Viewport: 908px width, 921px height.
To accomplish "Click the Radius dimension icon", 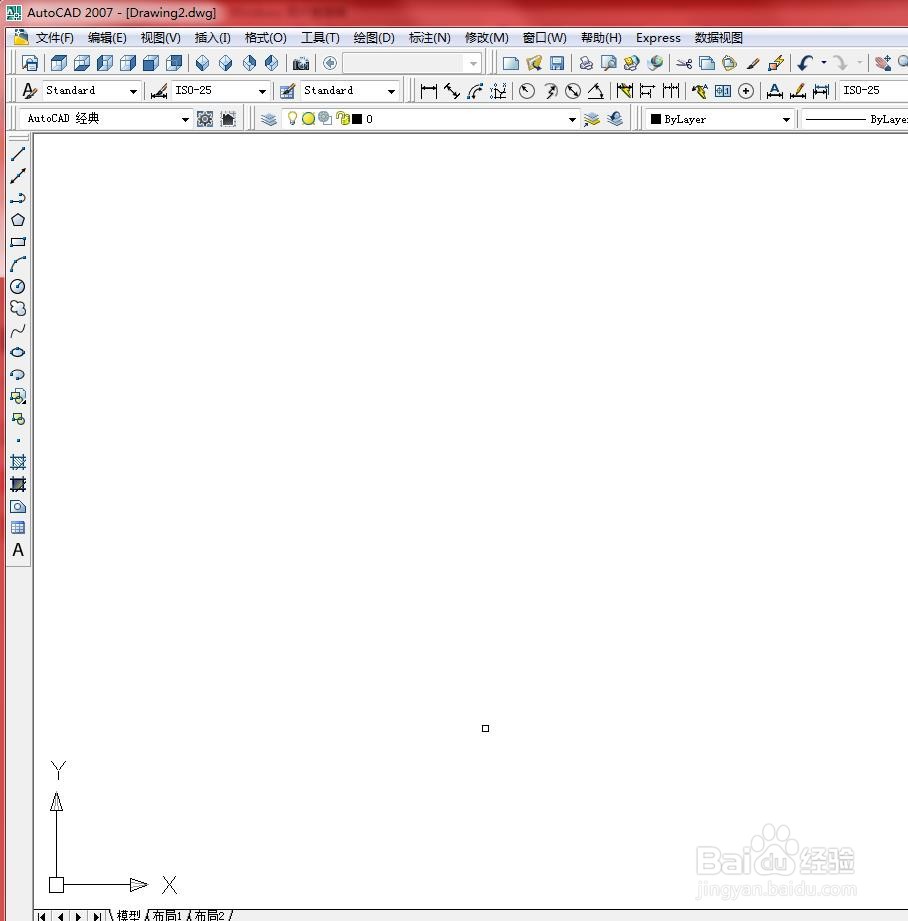I will (x=527, y=91).
